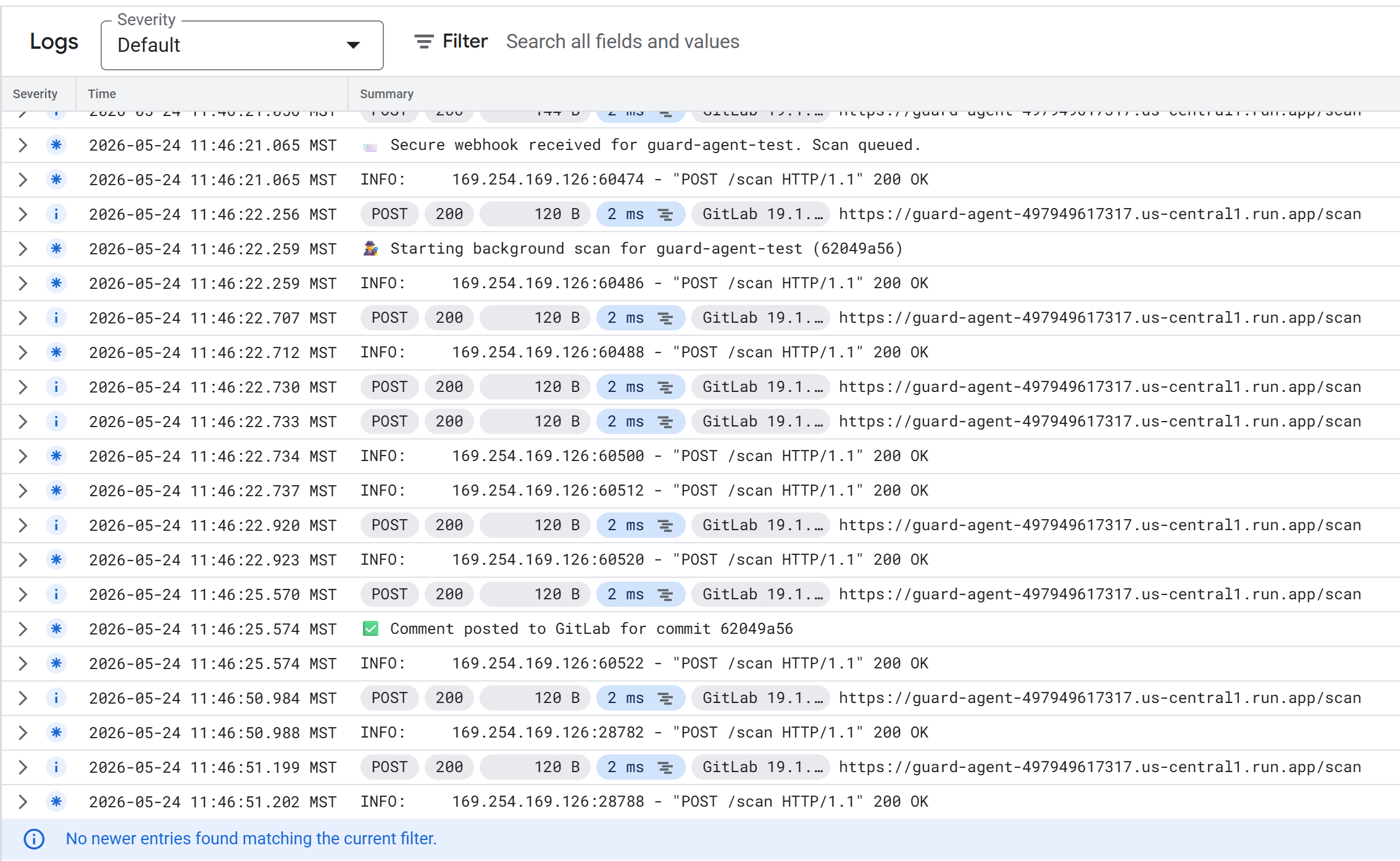
Task: Click the latency trace icon in 11:46:22.256 row
Action: tap(665, 214)
